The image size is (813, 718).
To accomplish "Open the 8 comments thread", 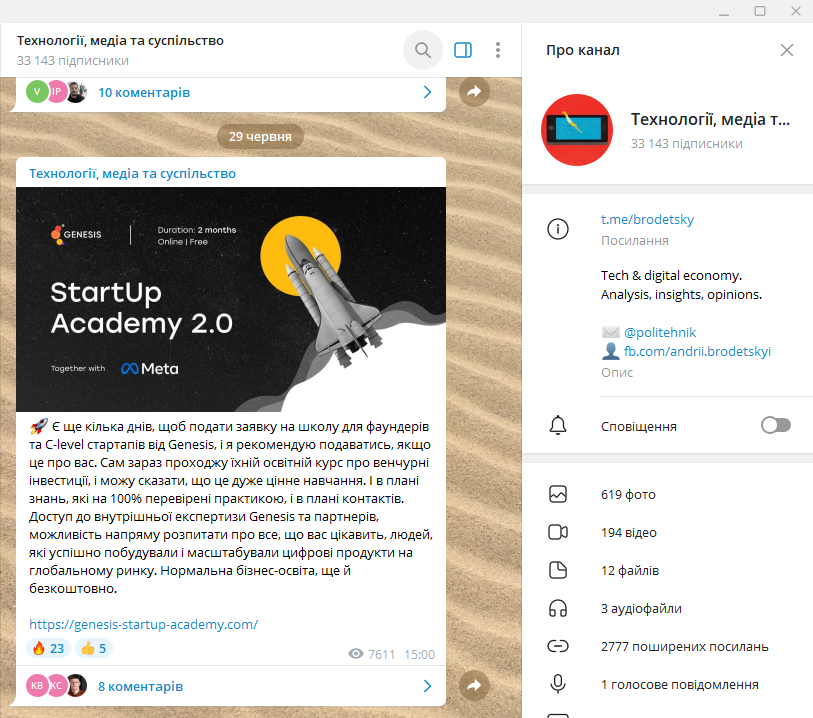I will [x=141, y=686].
